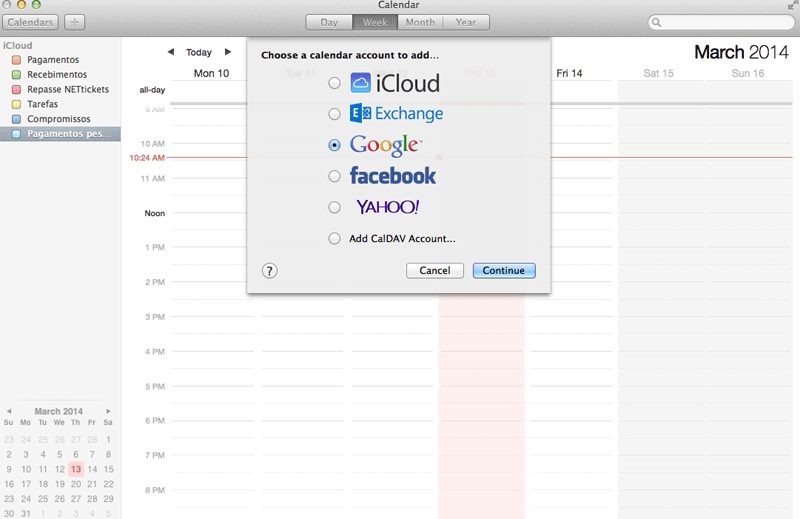Image resolution: width=800 pixels, height=519 pixels.
Task: Select the Recebimentos calendar name
Action: point(57,75)
